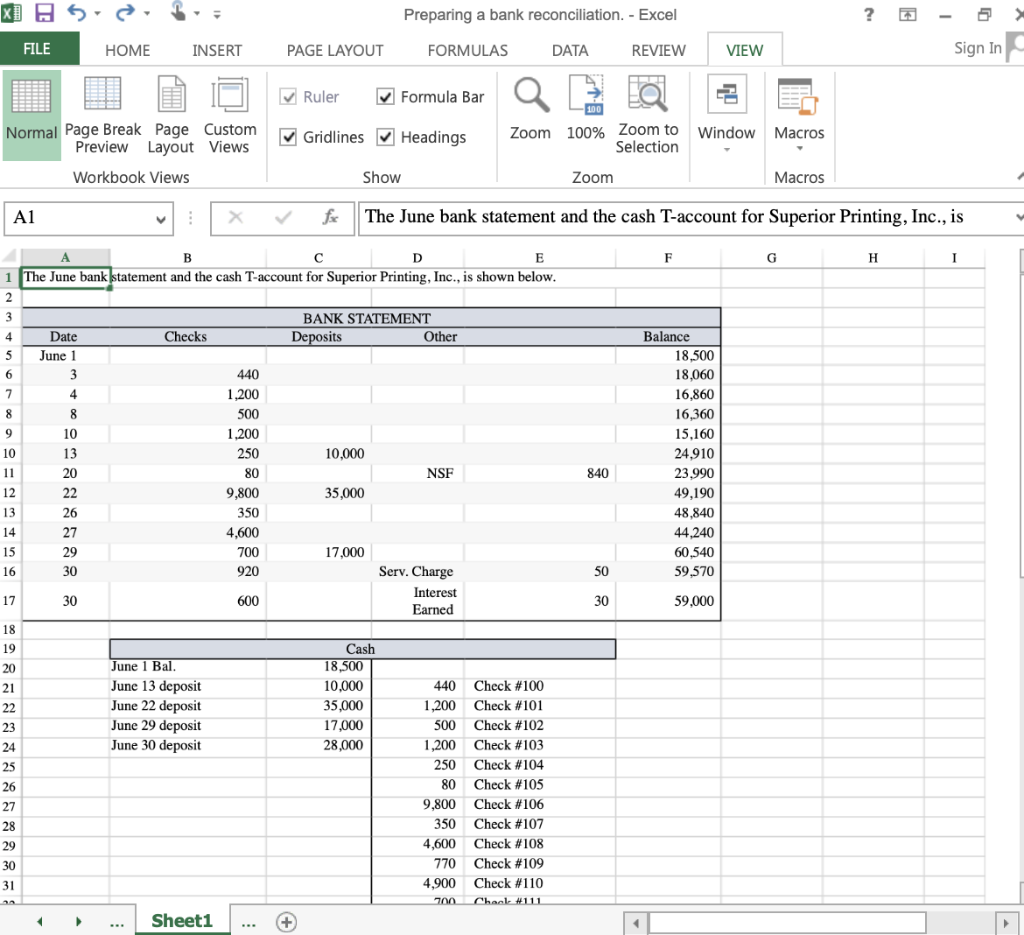Viewport: 1024px width, 935px height.
Task: Activate Zoom to Selection
Action: coord(647,113)
